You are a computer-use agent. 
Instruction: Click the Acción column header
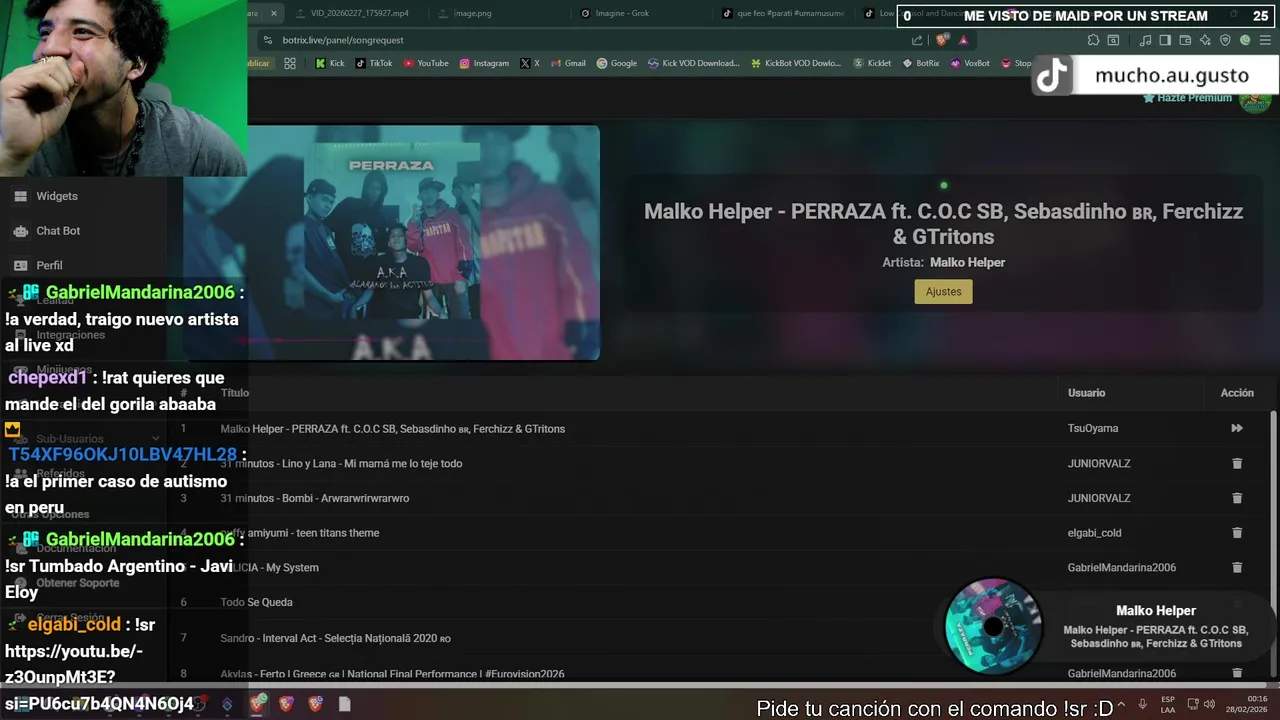(1237, 393)
